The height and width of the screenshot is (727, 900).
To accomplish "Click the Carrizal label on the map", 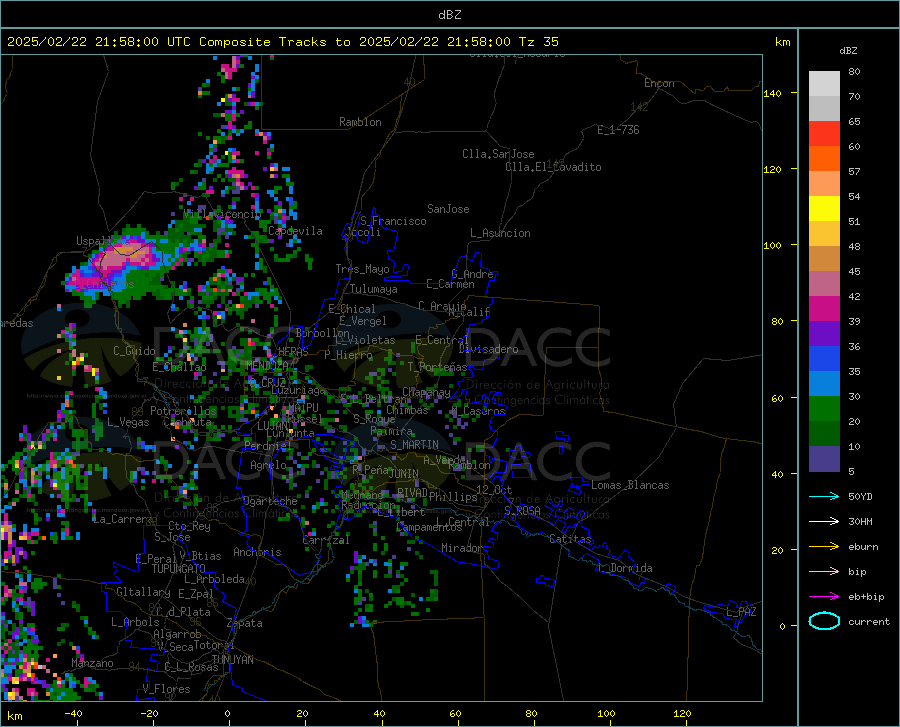I will pos(325,540).
